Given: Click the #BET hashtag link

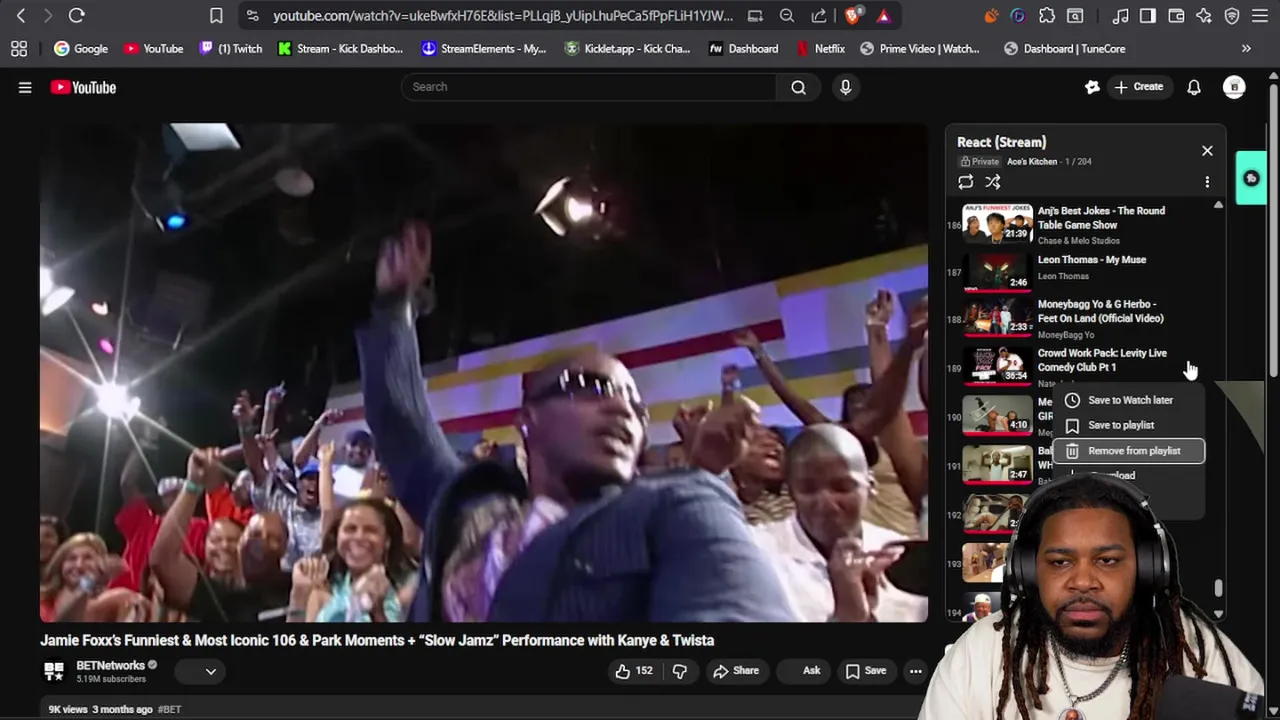Looking at the screenshot, I should point(169,709).
